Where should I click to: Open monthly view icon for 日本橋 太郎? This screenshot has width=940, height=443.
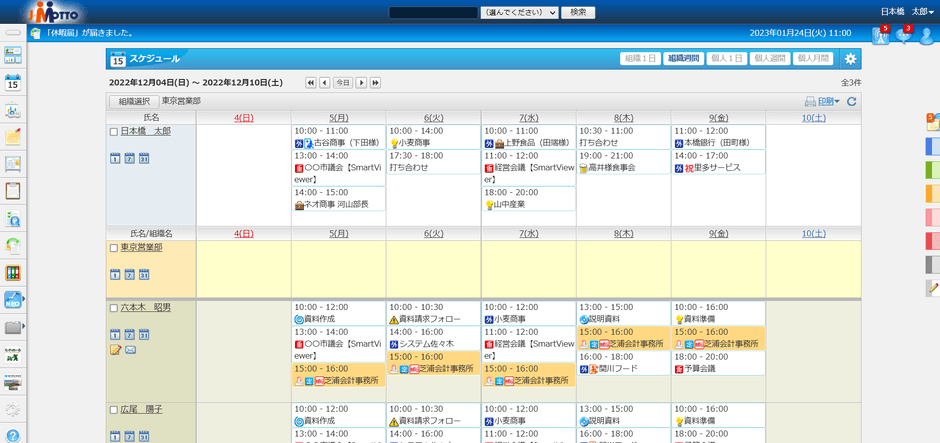(x=144, y=158)
